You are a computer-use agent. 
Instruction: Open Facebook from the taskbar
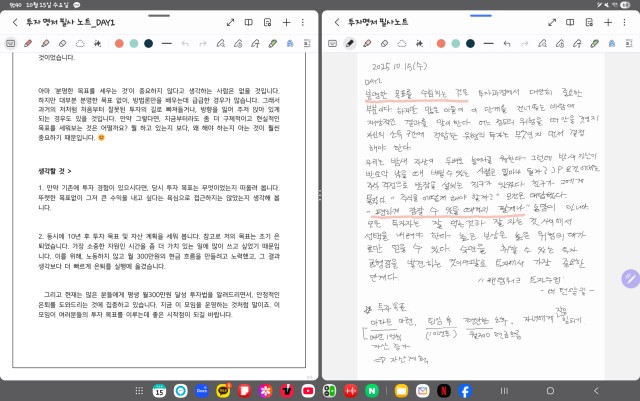[x=465, y=391]
